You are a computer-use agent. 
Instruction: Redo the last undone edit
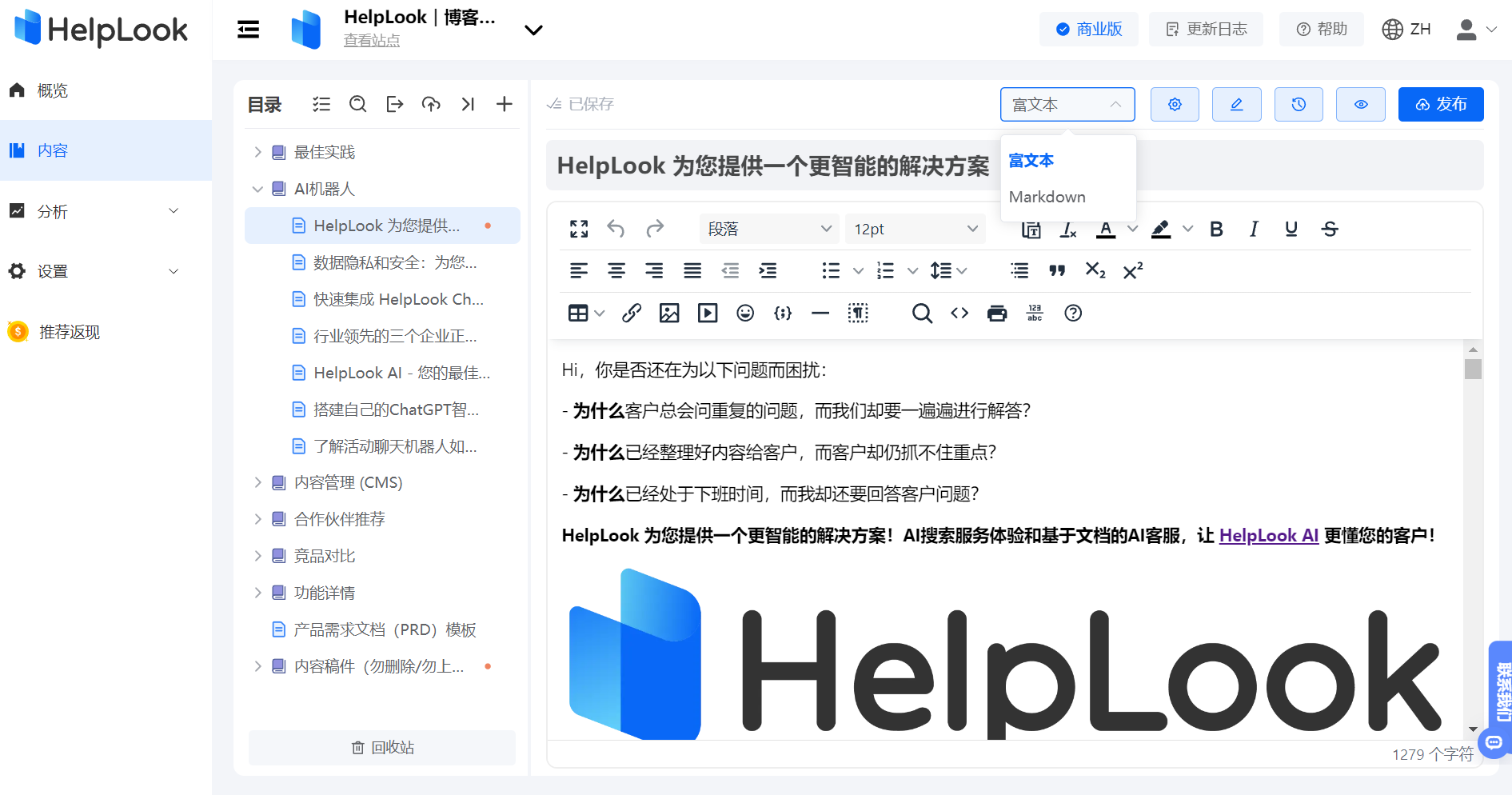pyautogui.click(x=655, y=229)
